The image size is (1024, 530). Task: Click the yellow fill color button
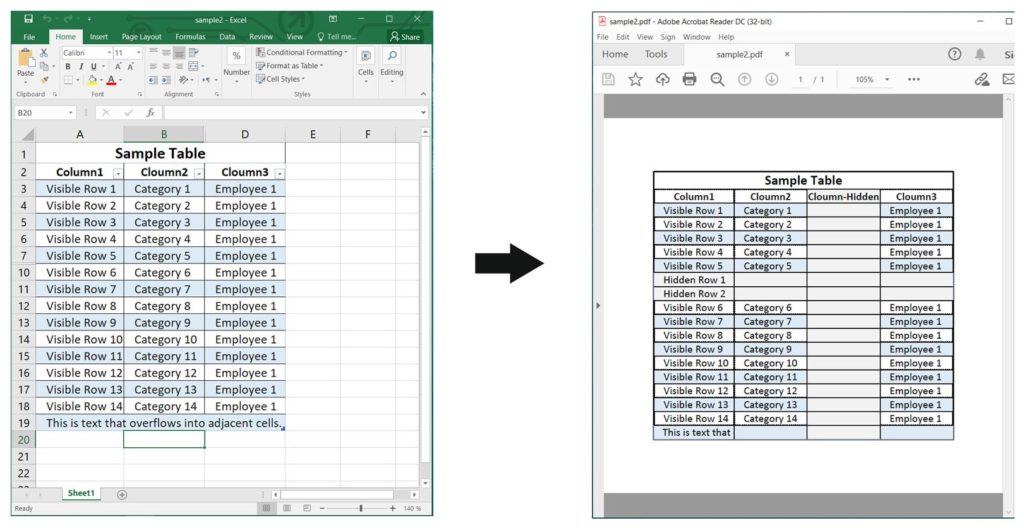pyautogui.click(x=92, y=80)
